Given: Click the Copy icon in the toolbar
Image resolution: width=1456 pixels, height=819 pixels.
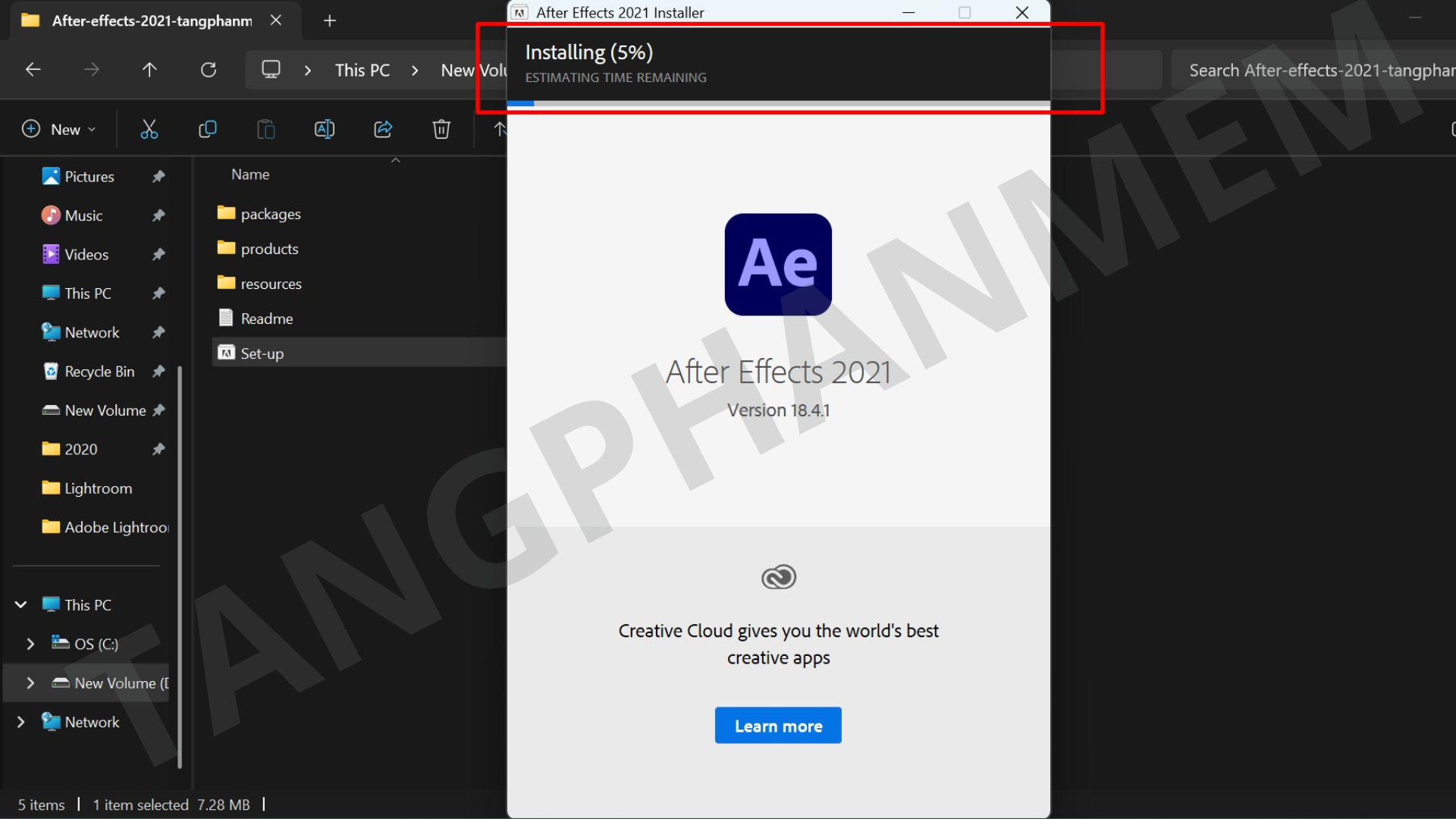Looking at the screenshot, I should click(207, 129).
